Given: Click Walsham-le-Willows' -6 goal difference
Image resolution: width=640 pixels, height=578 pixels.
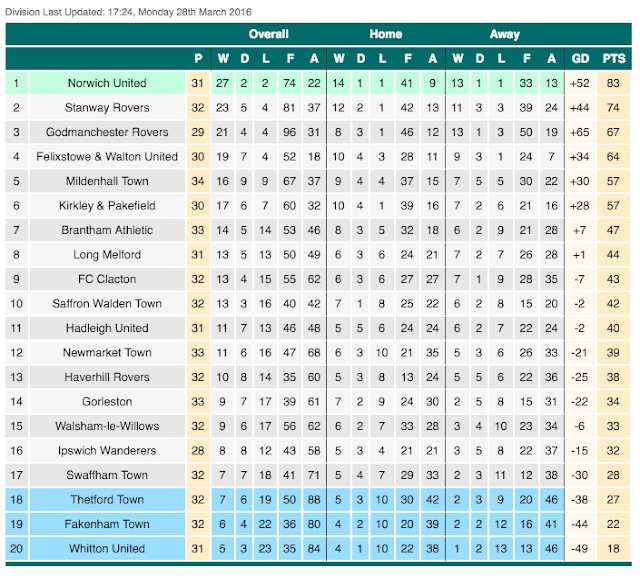Looking at the screenshot, I should click(x=580, y=426).
